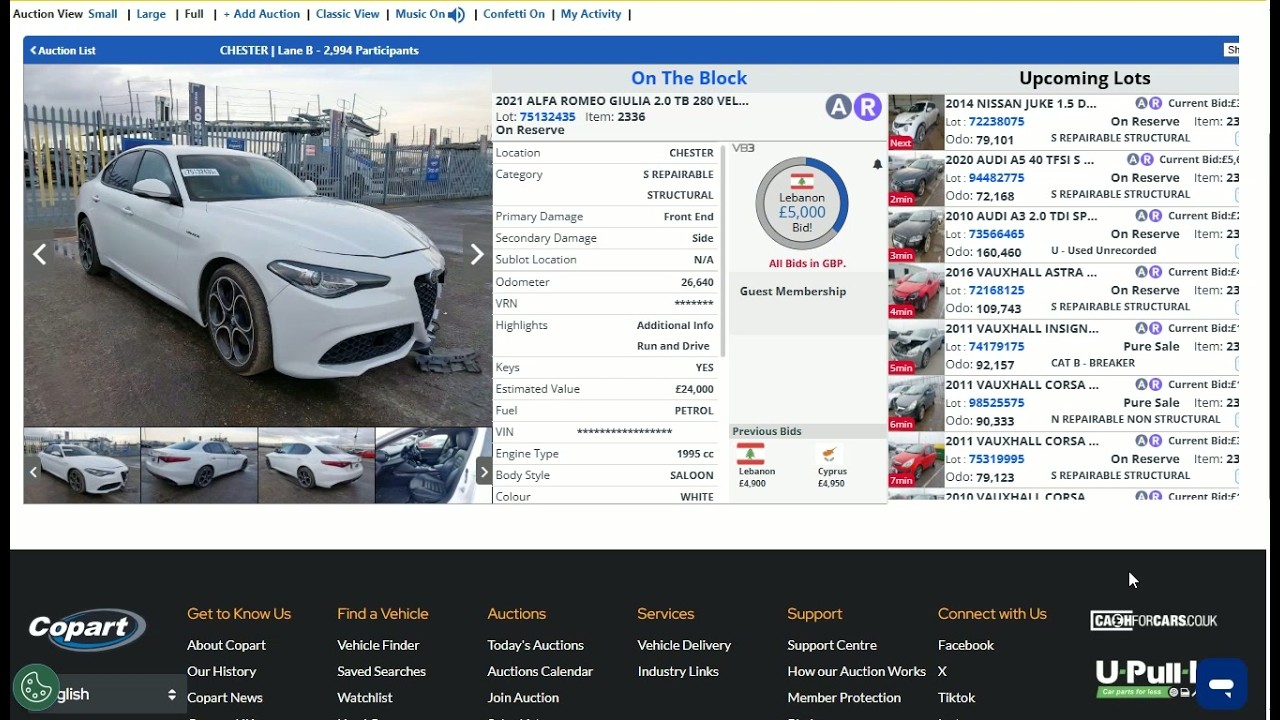Open lot number 75132435 link
1280x720 pixels.
coord(548,117)
